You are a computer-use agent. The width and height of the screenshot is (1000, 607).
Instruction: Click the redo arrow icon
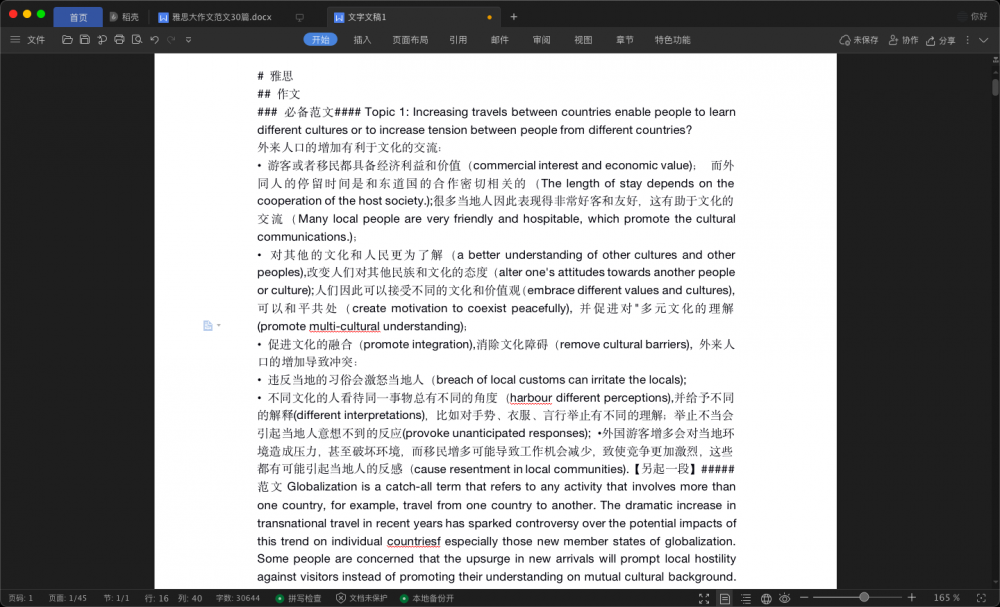click(x=171, y=40)
